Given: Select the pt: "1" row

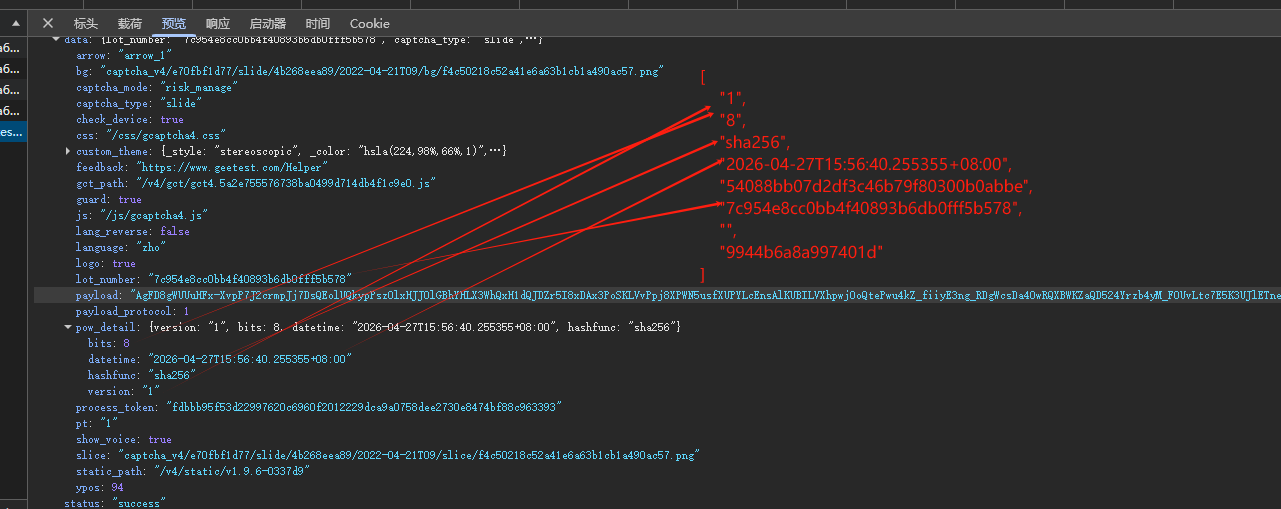Looking at the screenshot, I should click(x=97, y=423).
